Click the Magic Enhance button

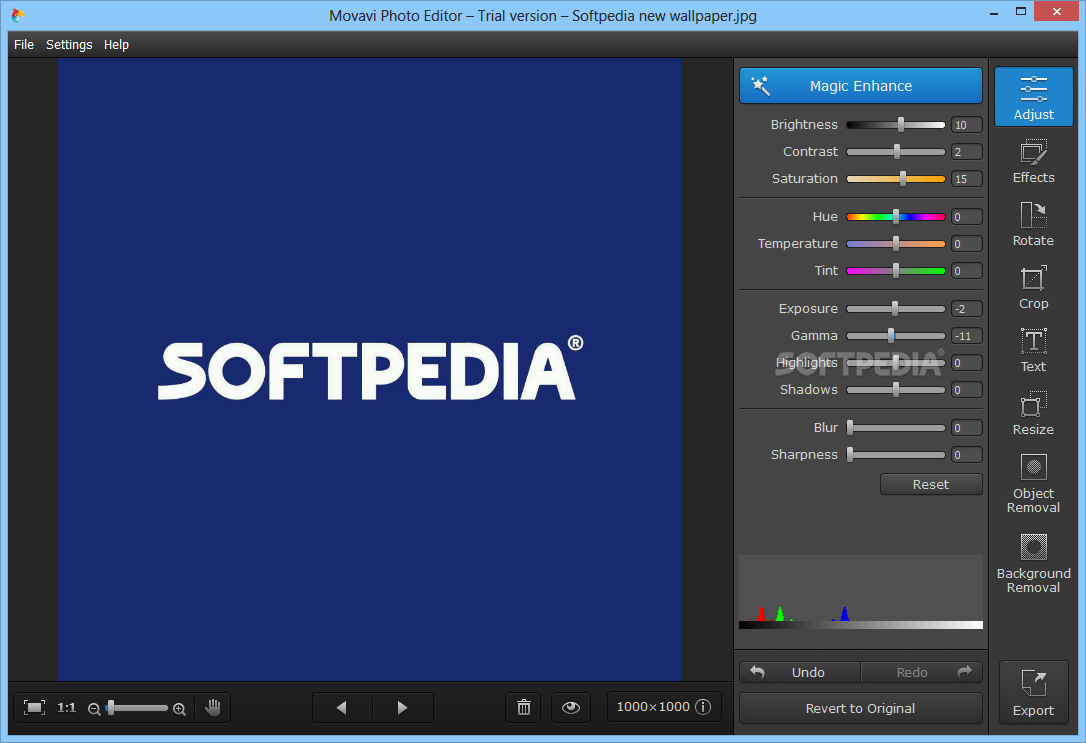(861, 86)
